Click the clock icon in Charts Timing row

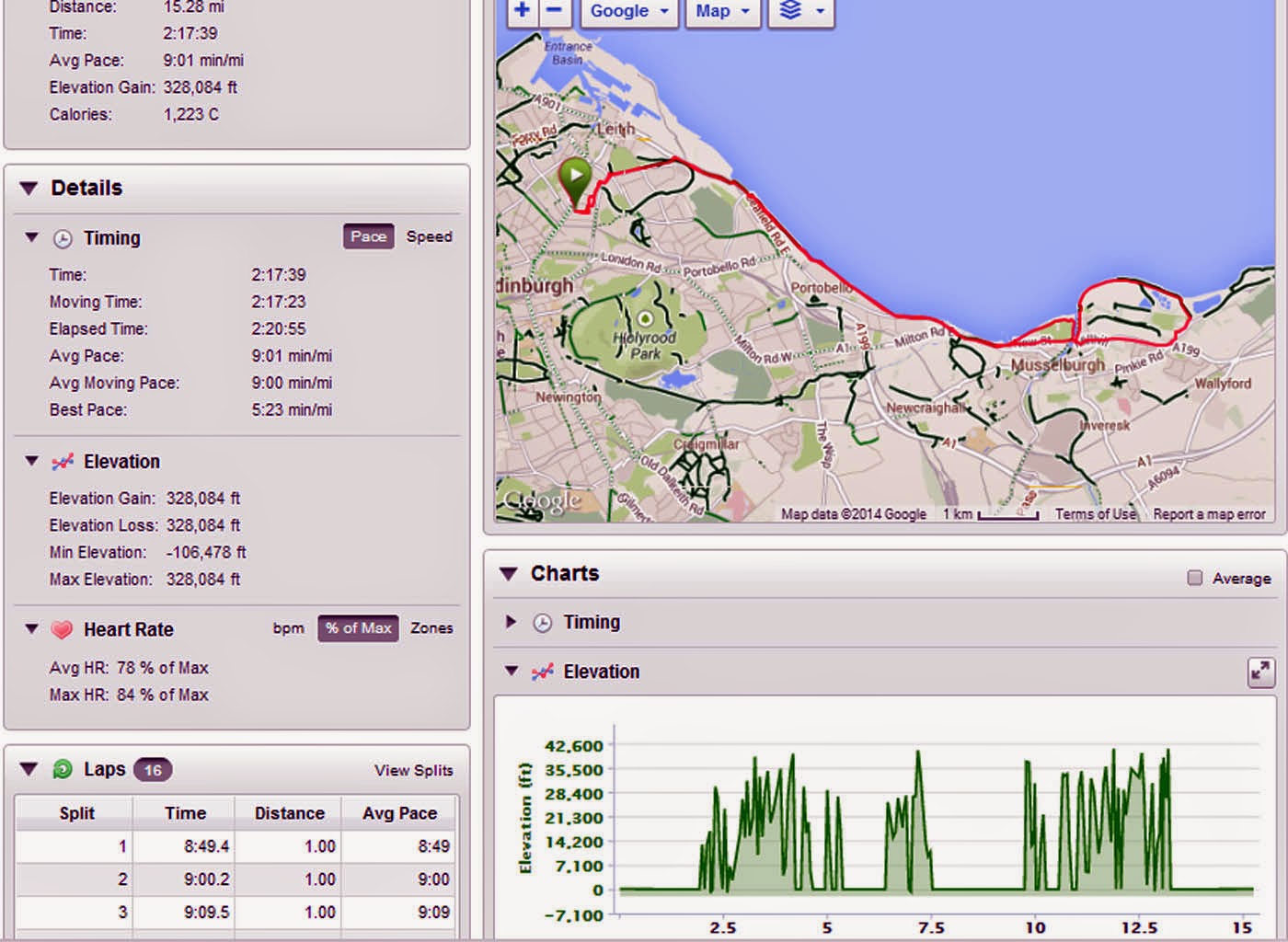543,623
